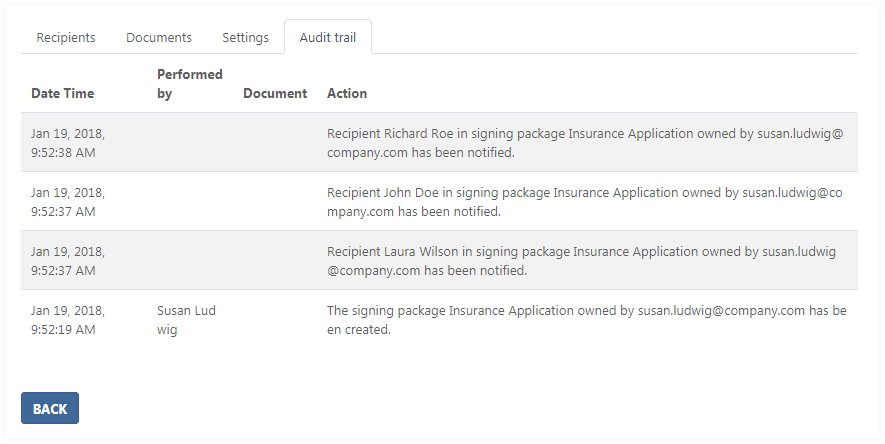Switch to the Recipients tab
Image resolution: width=885 pixels, height=444 pixels.
[66, 37]
